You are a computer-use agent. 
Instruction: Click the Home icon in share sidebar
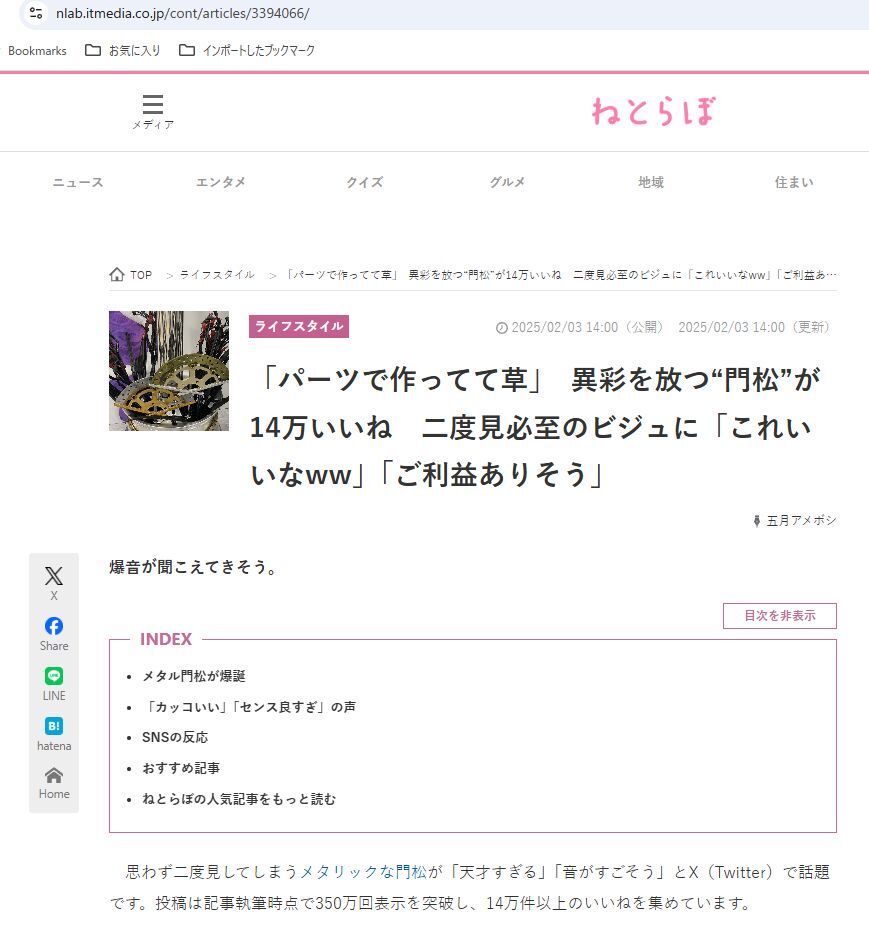[54, 783]
